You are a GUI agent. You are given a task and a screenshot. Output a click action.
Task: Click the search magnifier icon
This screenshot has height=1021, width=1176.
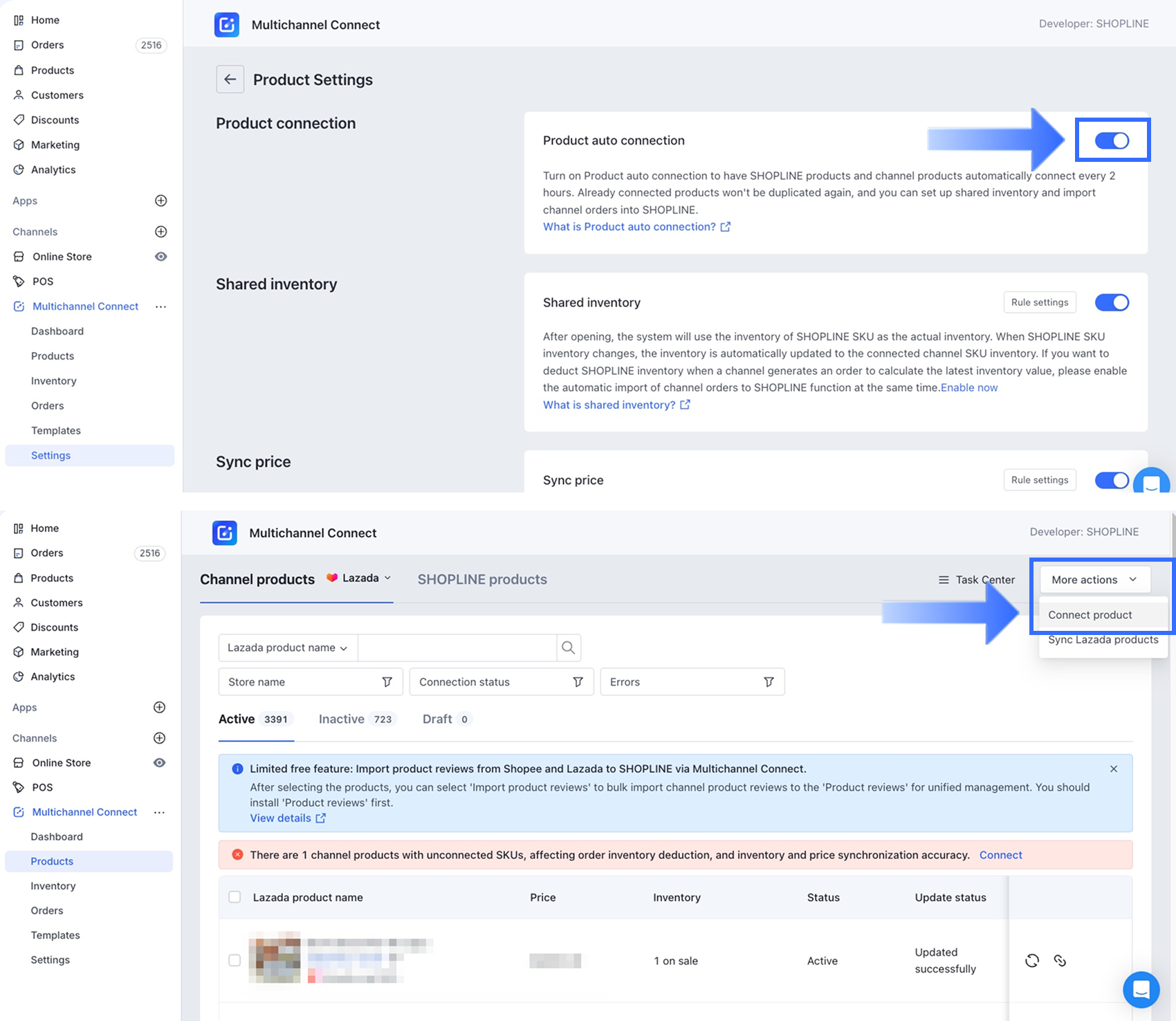click(x=568, y=647)
